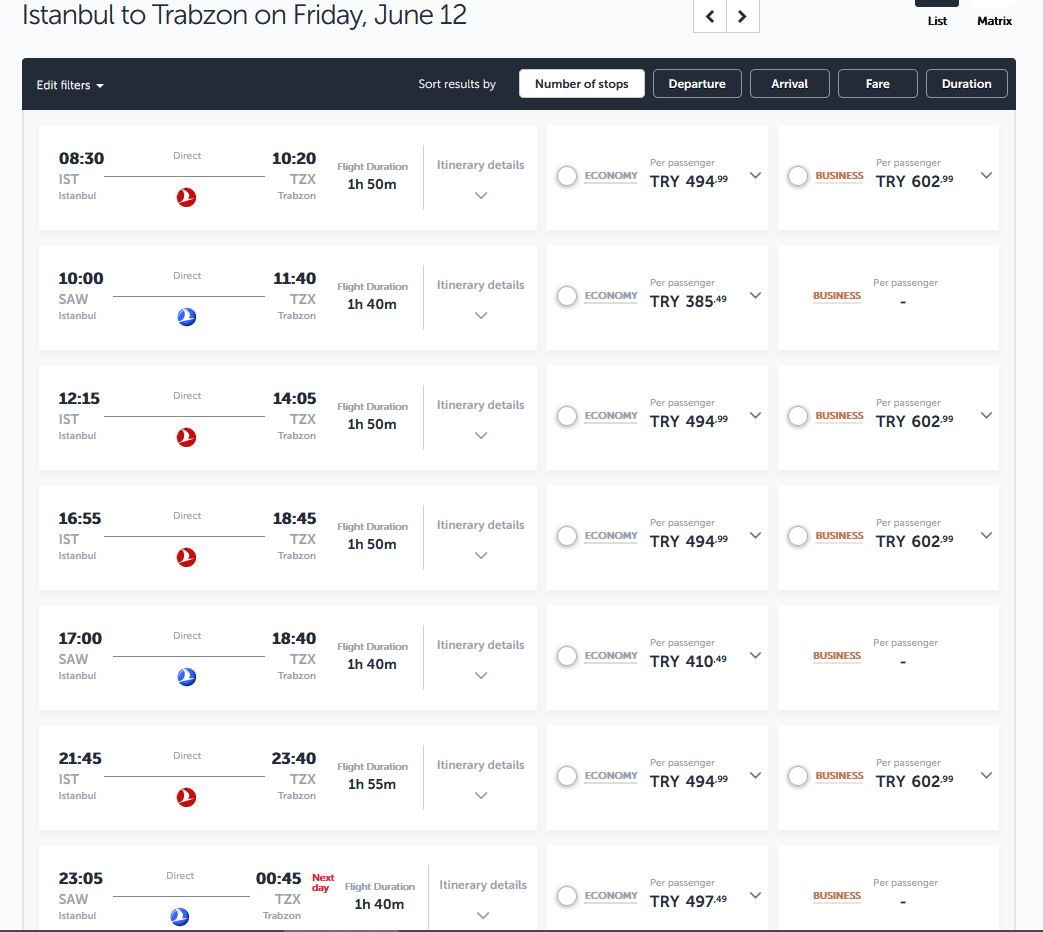This screenshot has height=932, width=1043.
Task: Click Turkish Airlines logo on 12:15 flight
Action: [x=186, y=437]
